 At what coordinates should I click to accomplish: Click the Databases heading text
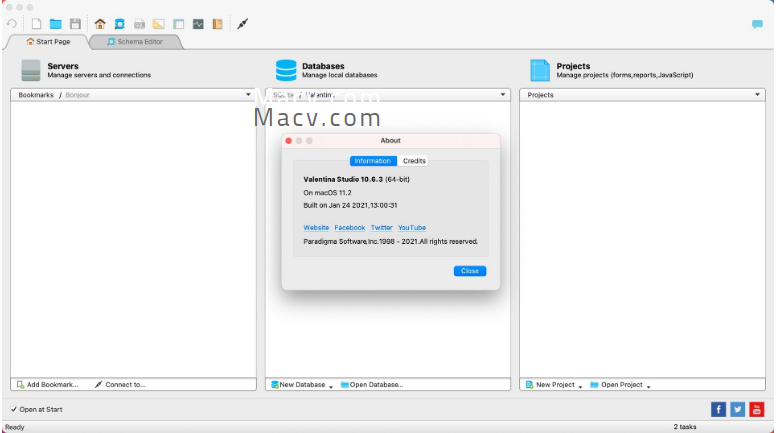pyautogui.click(x=323, y=66)
